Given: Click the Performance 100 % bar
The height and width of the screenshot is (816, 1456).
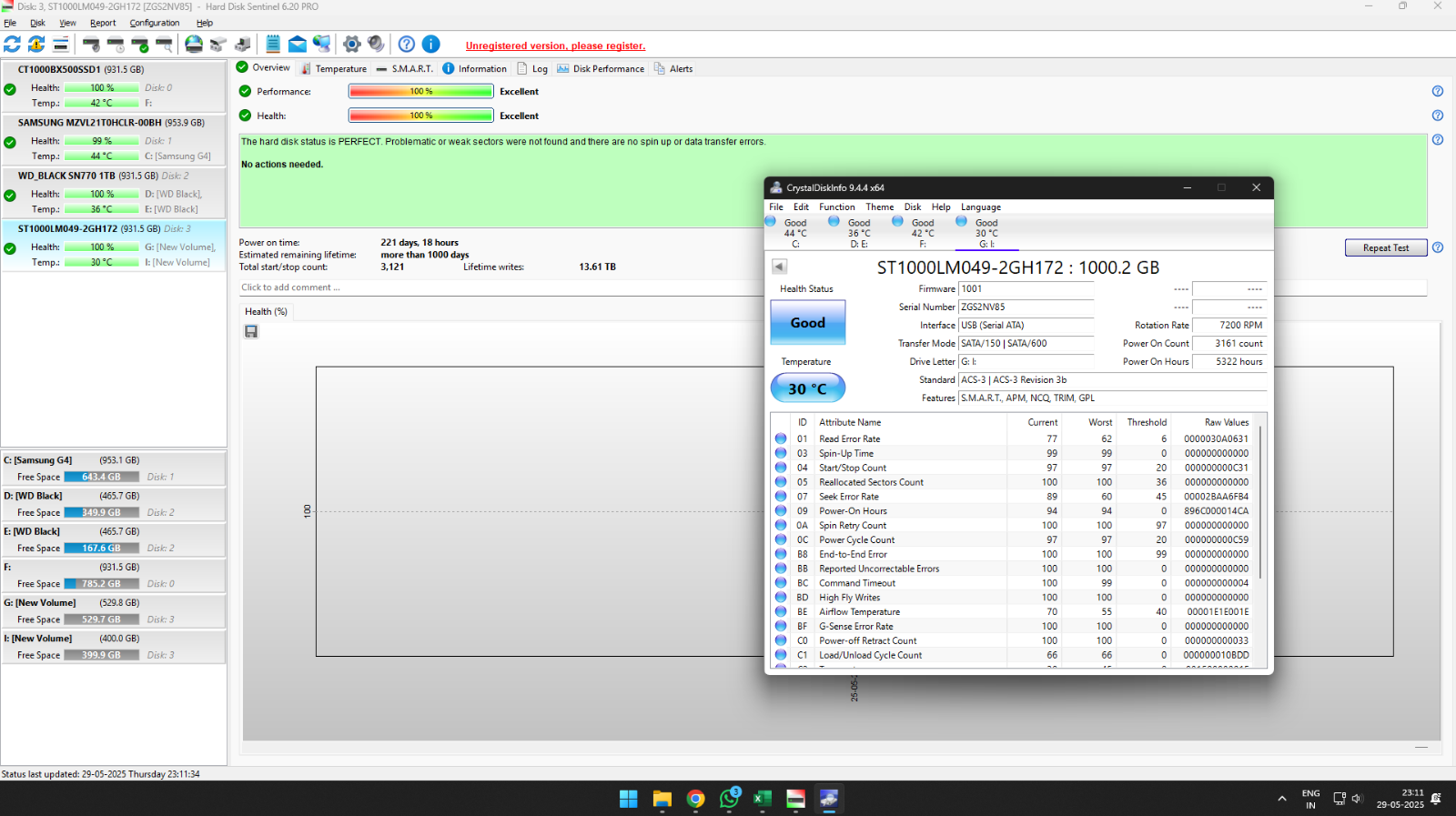Looking at the screenshot, I should tap(420, 91).
